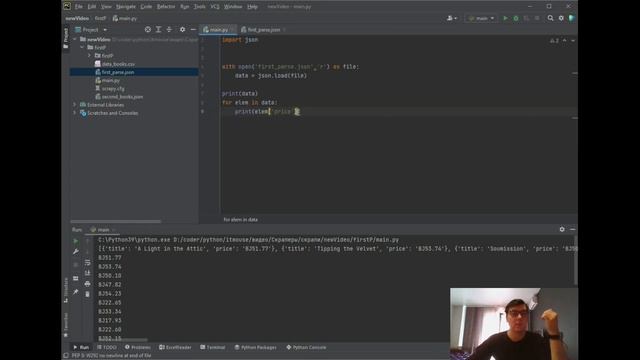Click the warnings indicator in editor

click(x=554, y=40)
